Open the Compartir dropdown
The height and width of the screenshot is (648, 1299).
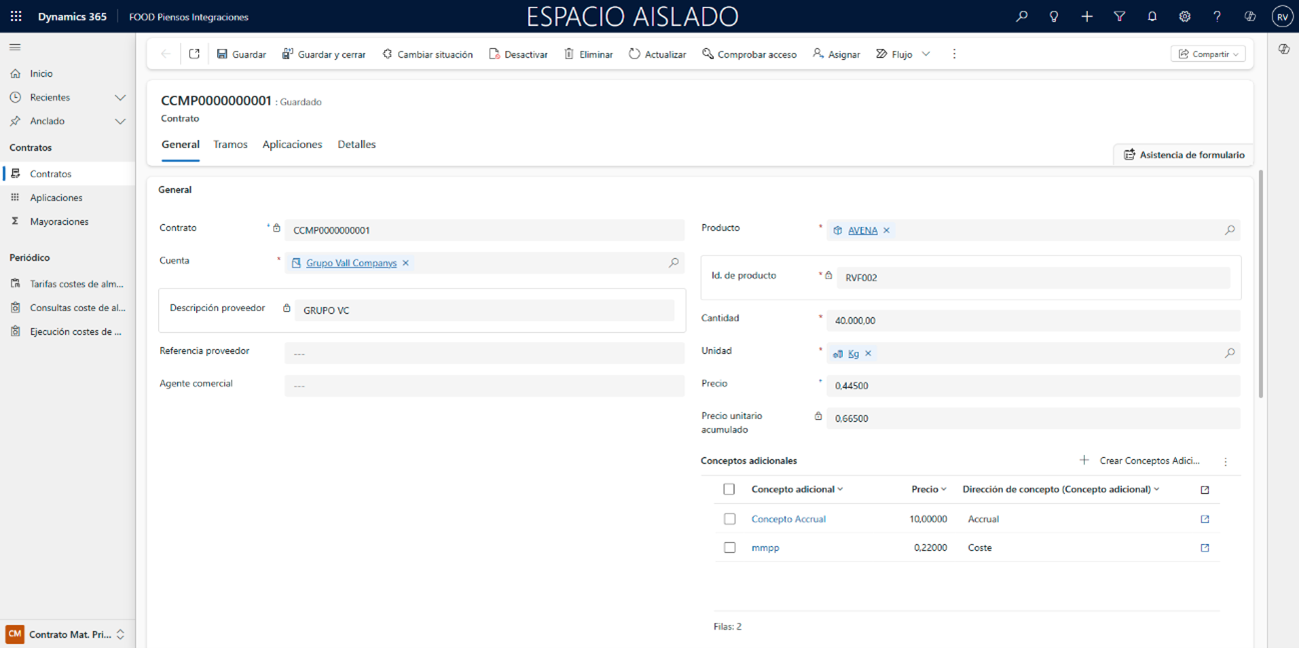1208,54
